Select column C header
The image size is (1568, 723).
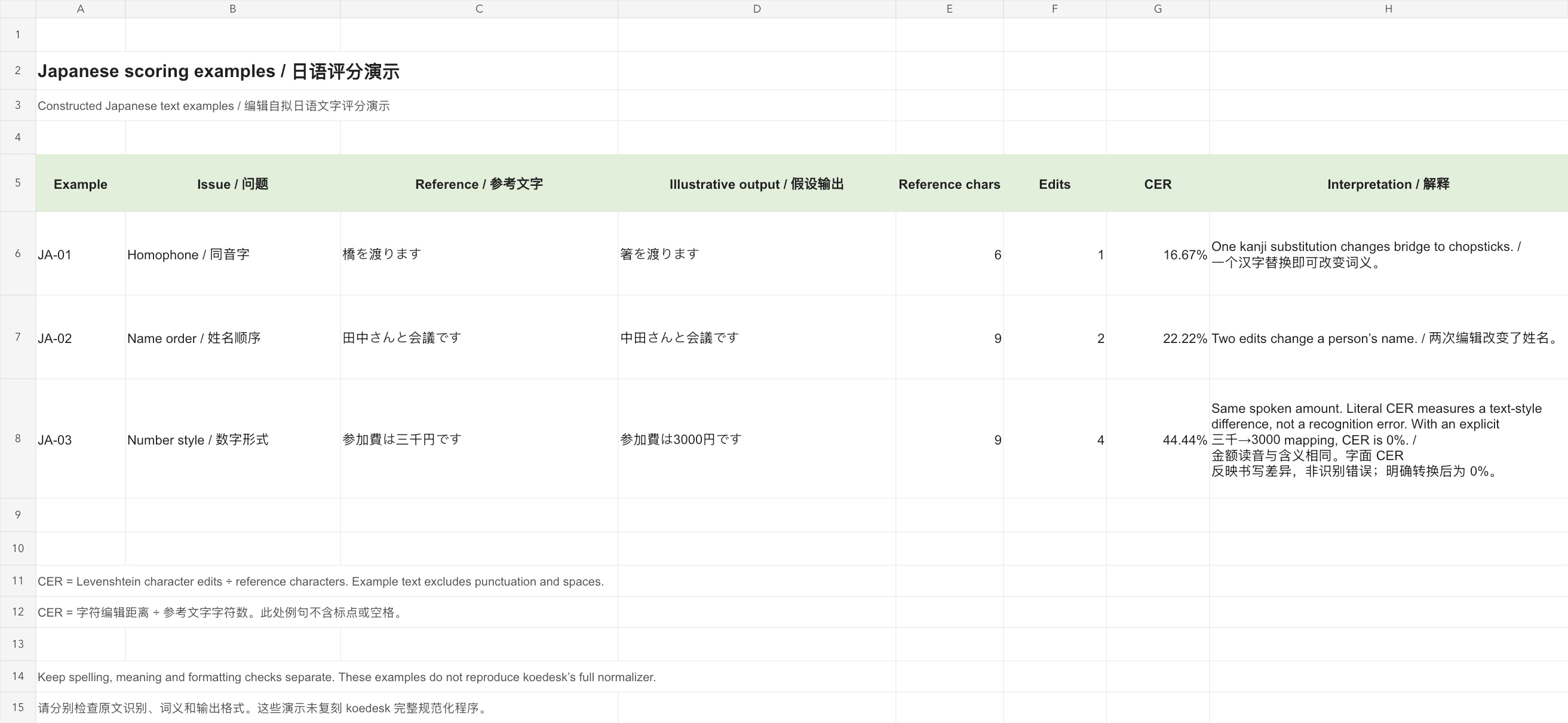pyautogui.click(x=479, y=8)
